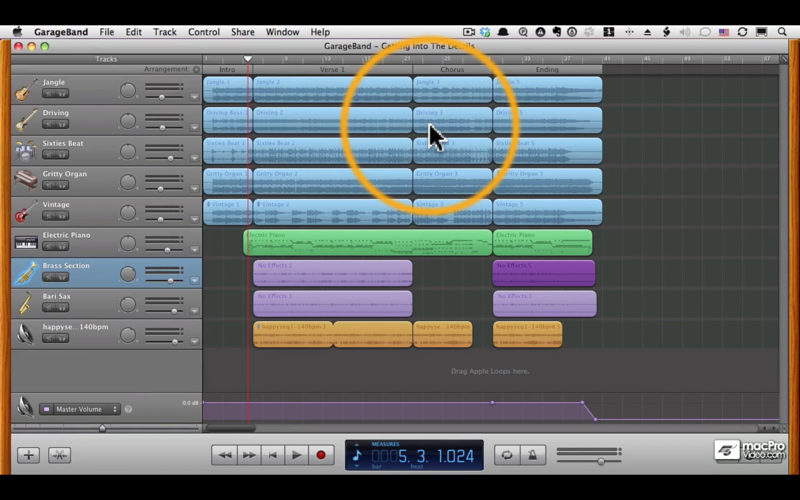The width and height of the screenshot is (800, 500).
Task: Select the Sixties Beat drum kit icon
Action: pyautogui.click(x=26, y=151)
